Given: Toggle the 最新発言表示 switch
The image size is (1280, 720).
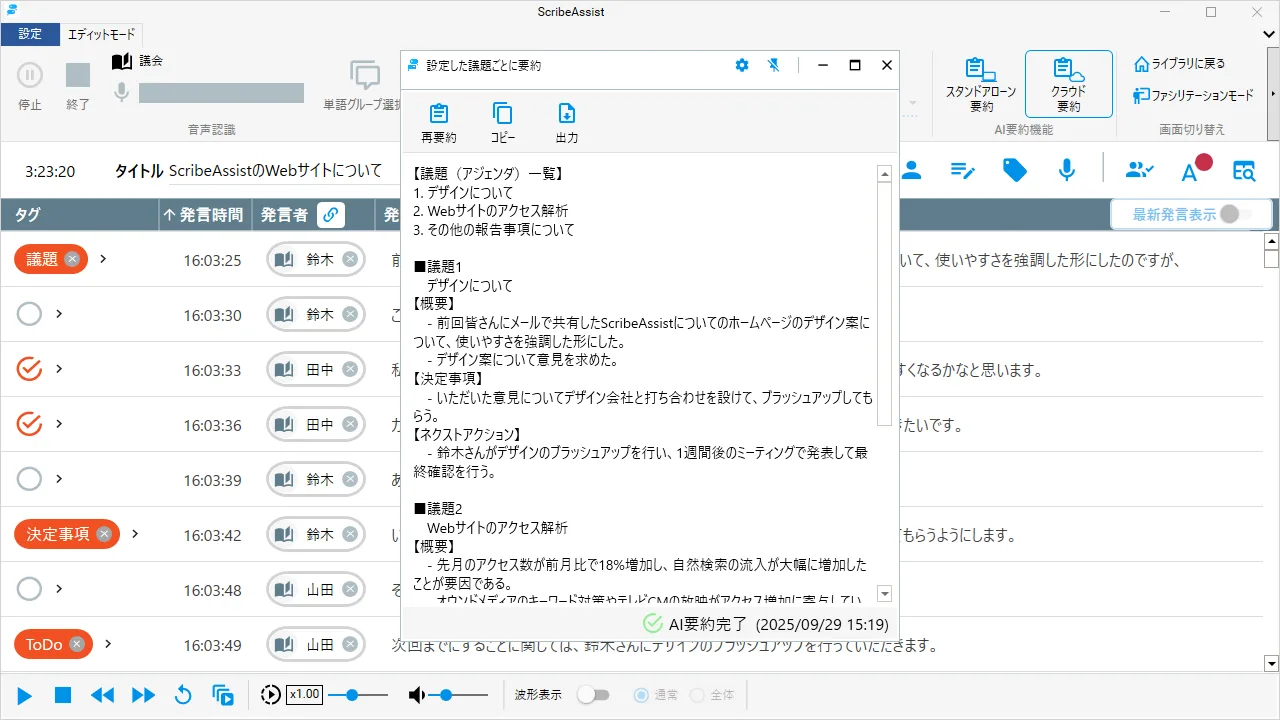Looking at the screenshot, I should (x=1236, y=214).
